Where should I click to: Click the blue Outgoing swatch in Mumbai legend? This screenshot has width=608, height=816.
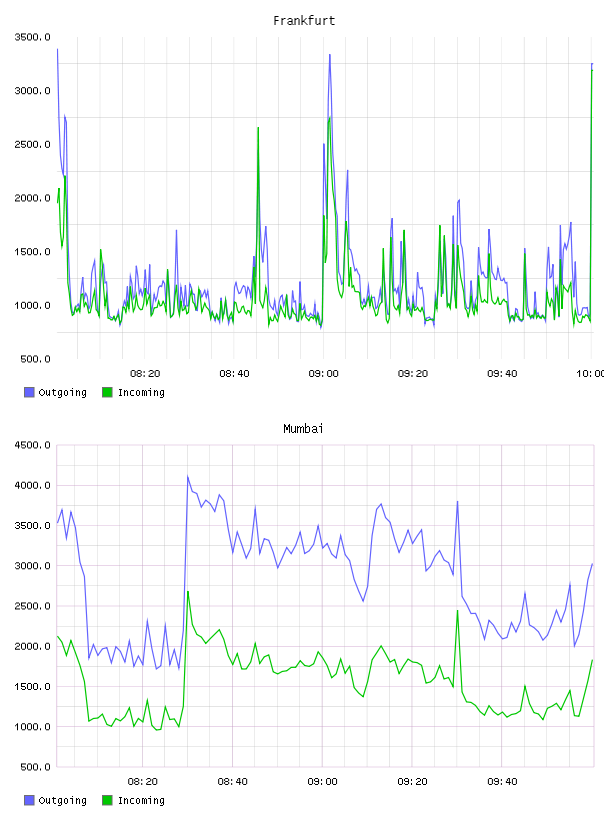pos(29,800)
